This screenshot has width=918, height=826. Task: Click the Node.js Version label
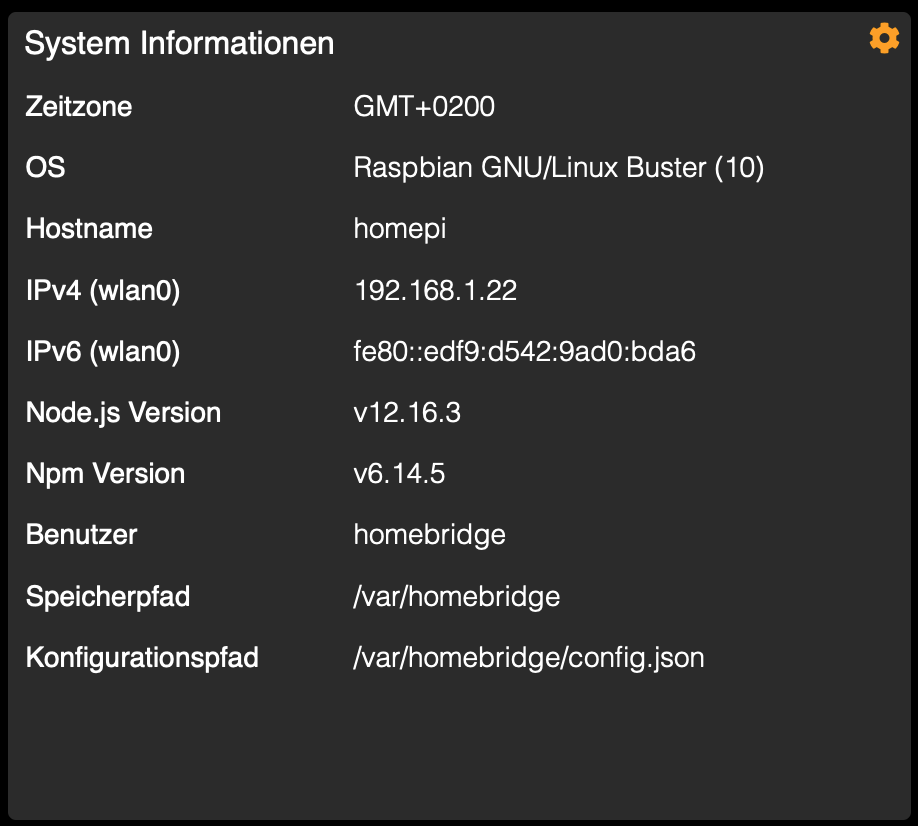point(124,413)
